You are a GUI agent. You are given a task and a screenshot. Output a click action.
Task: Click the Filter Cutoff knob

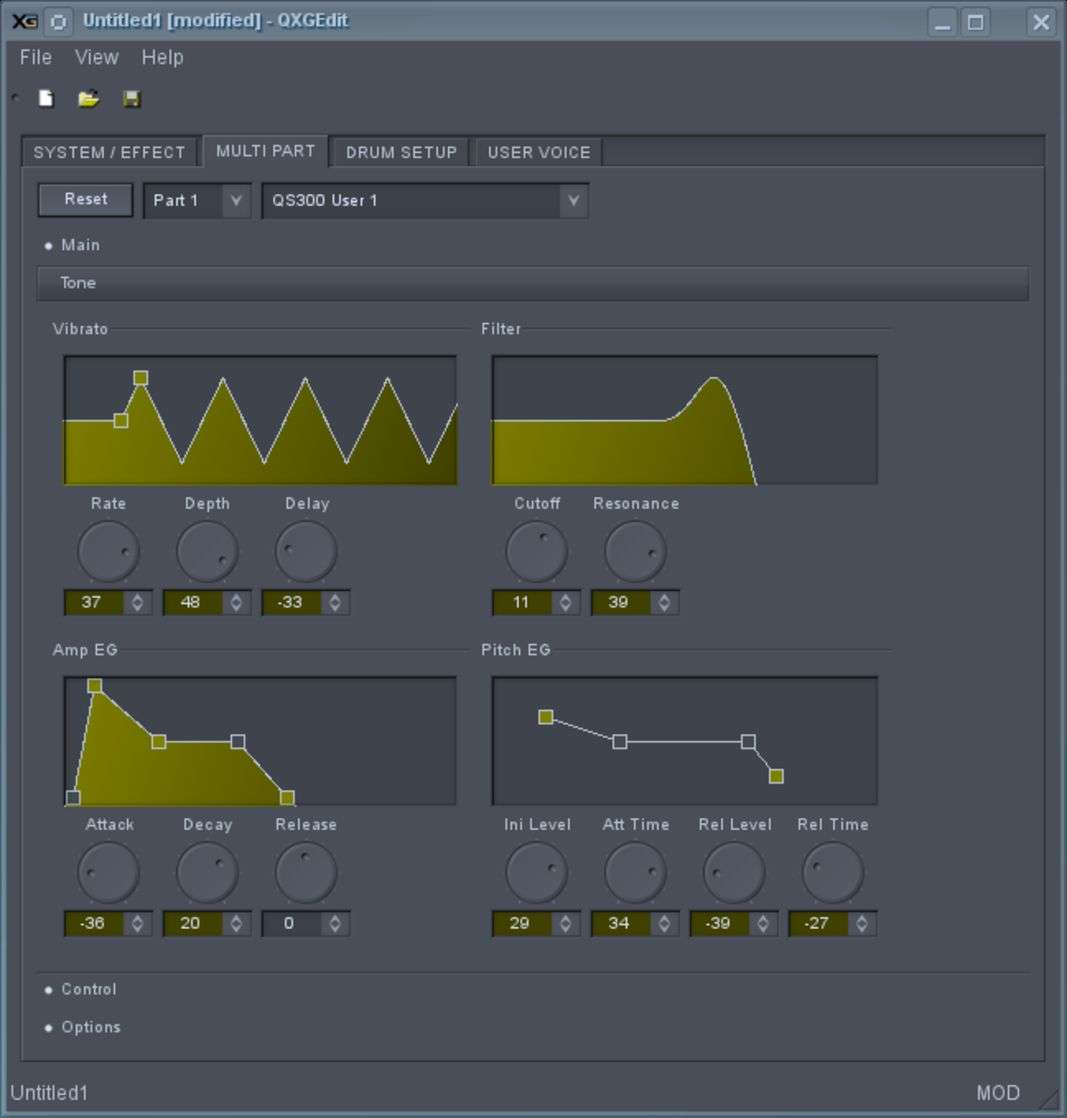(537, 551)
